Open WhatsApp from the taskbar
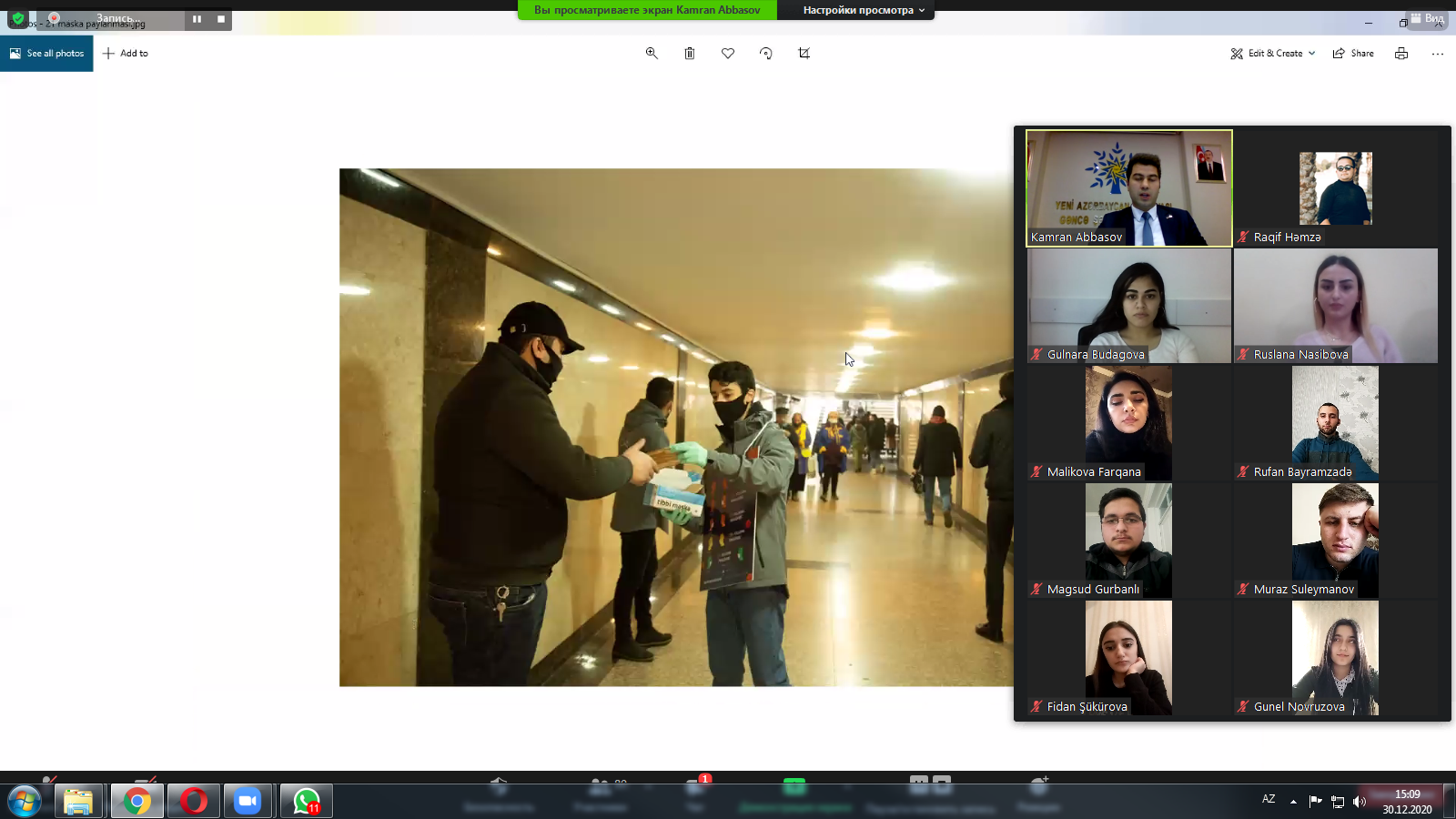Image resolution: width=1456 pixels, height=819 pixels. 306,802
